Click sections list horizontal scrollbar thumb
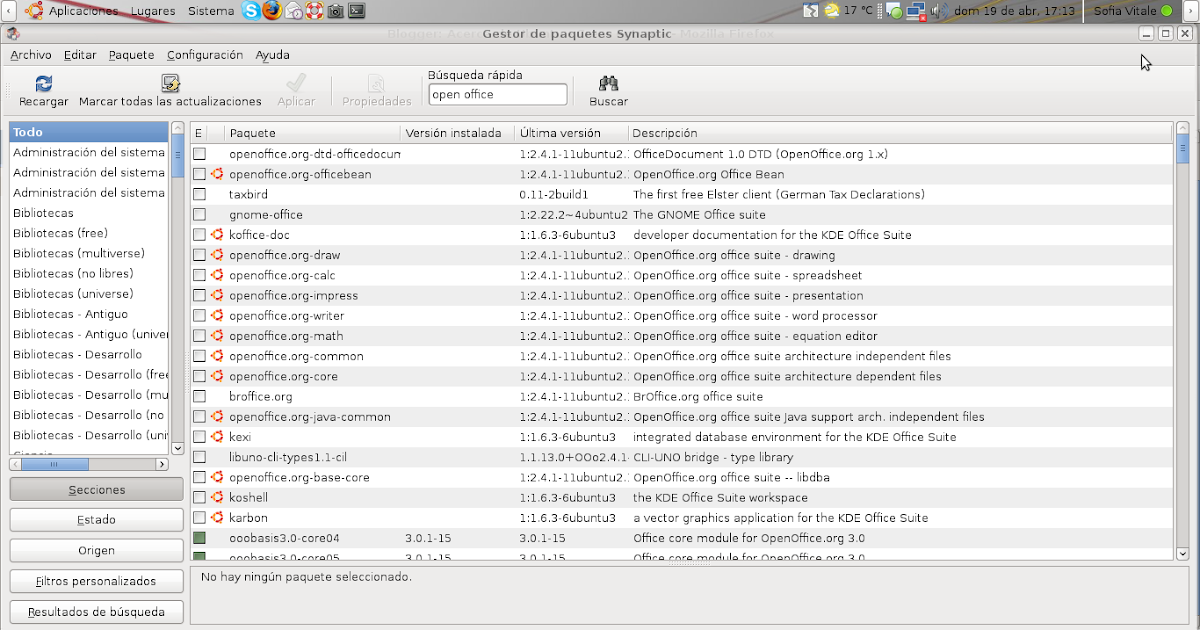 coord(55,465)
